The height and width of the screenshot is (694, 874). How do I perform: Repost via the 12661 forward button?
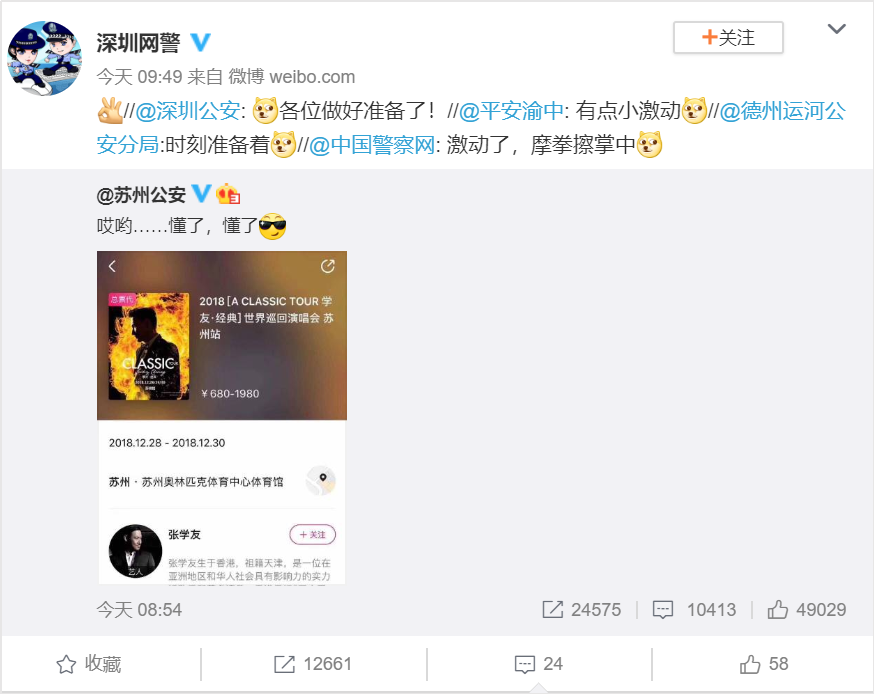coord(313,664)
